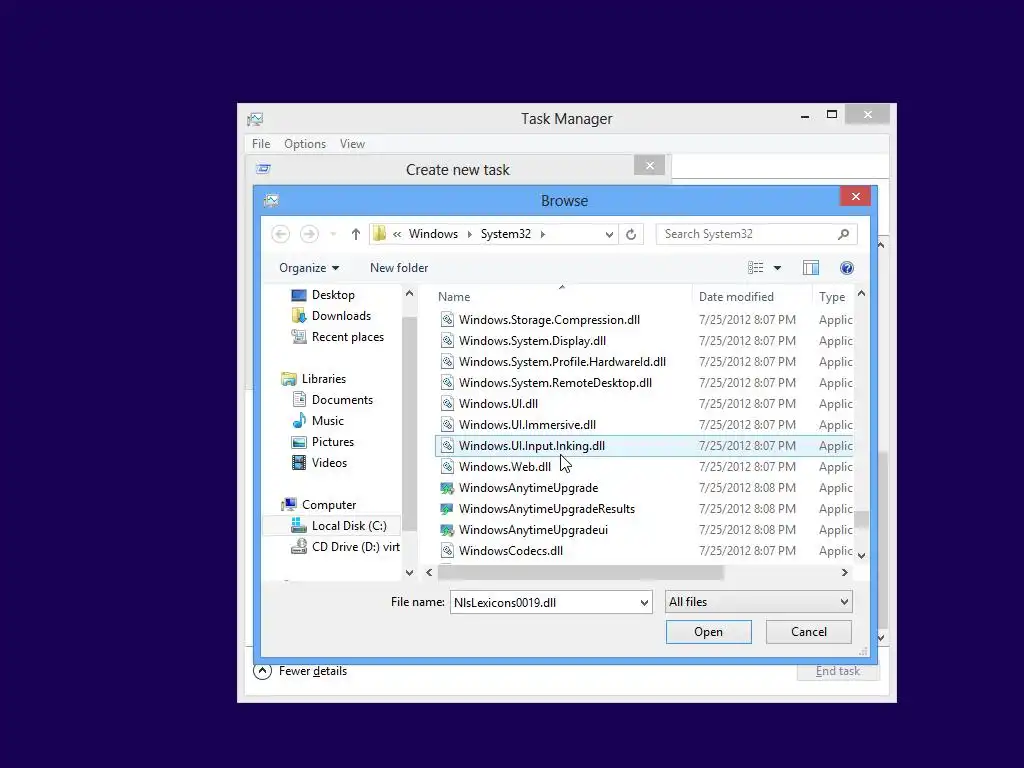Click the End task button in Task Manager

838,671
